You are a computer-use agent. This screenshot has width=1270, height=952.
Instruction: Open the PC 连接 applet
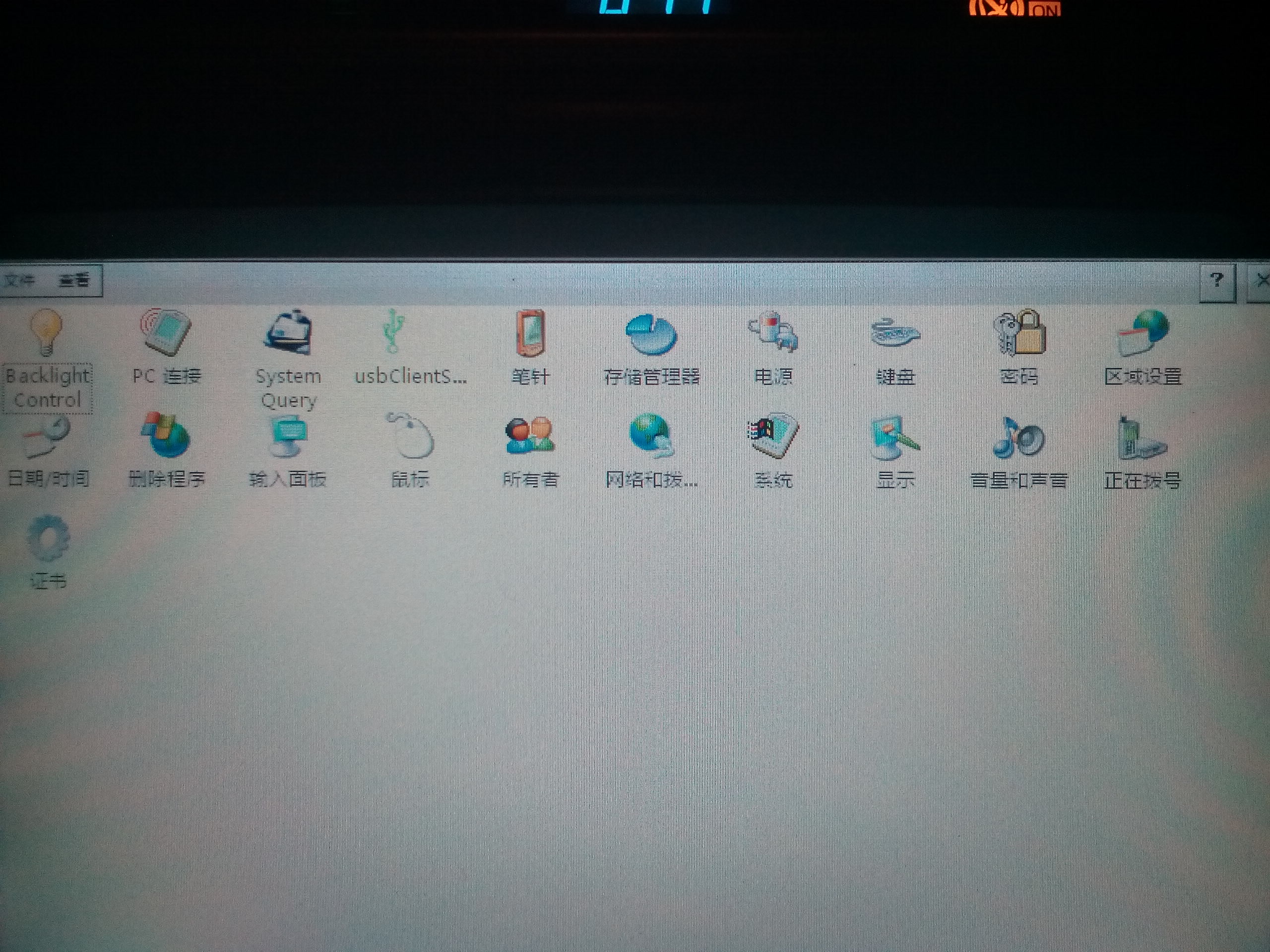(x=167, y=348)
